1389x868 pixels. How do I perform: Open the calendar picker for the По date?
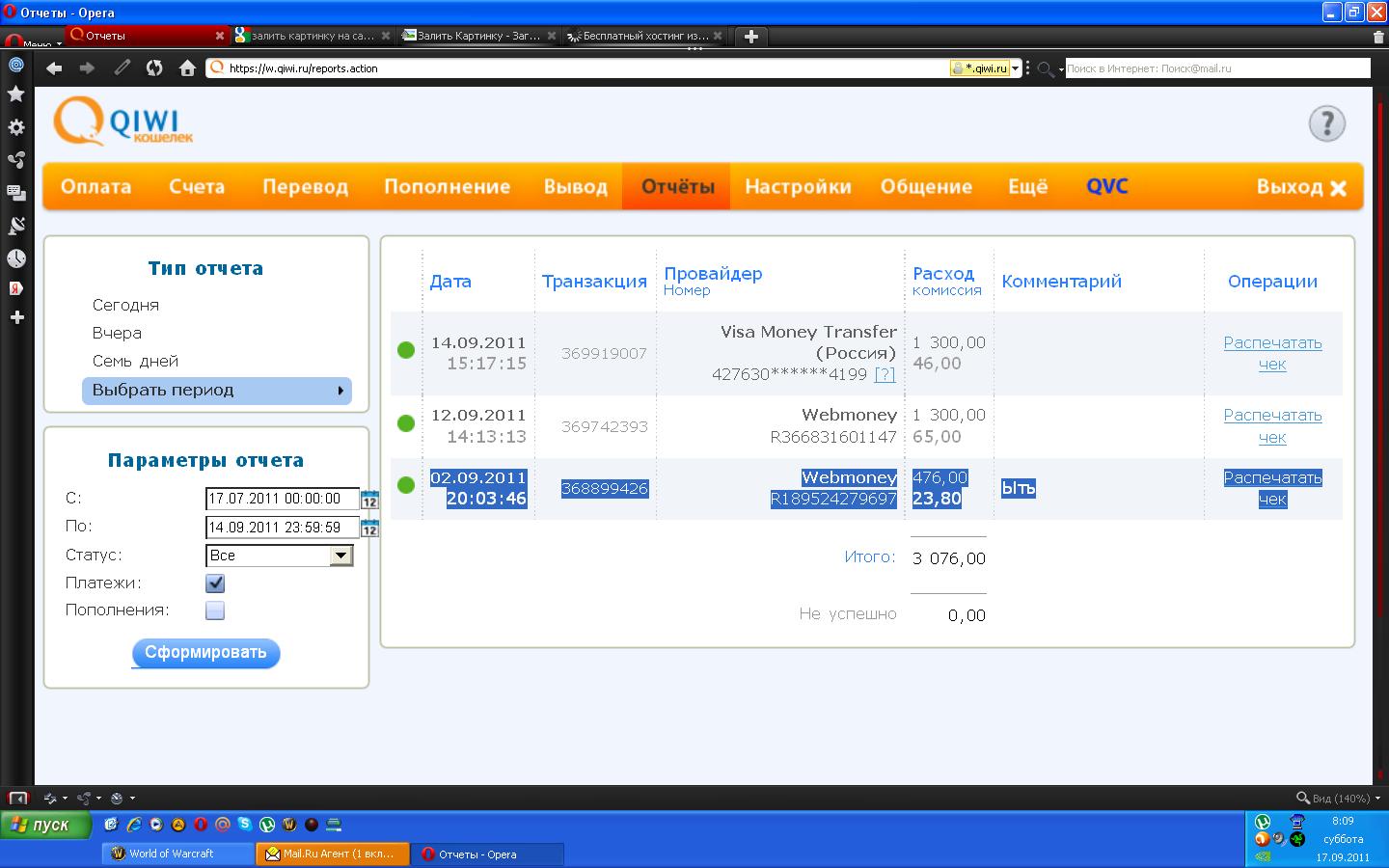pos(369,528)
